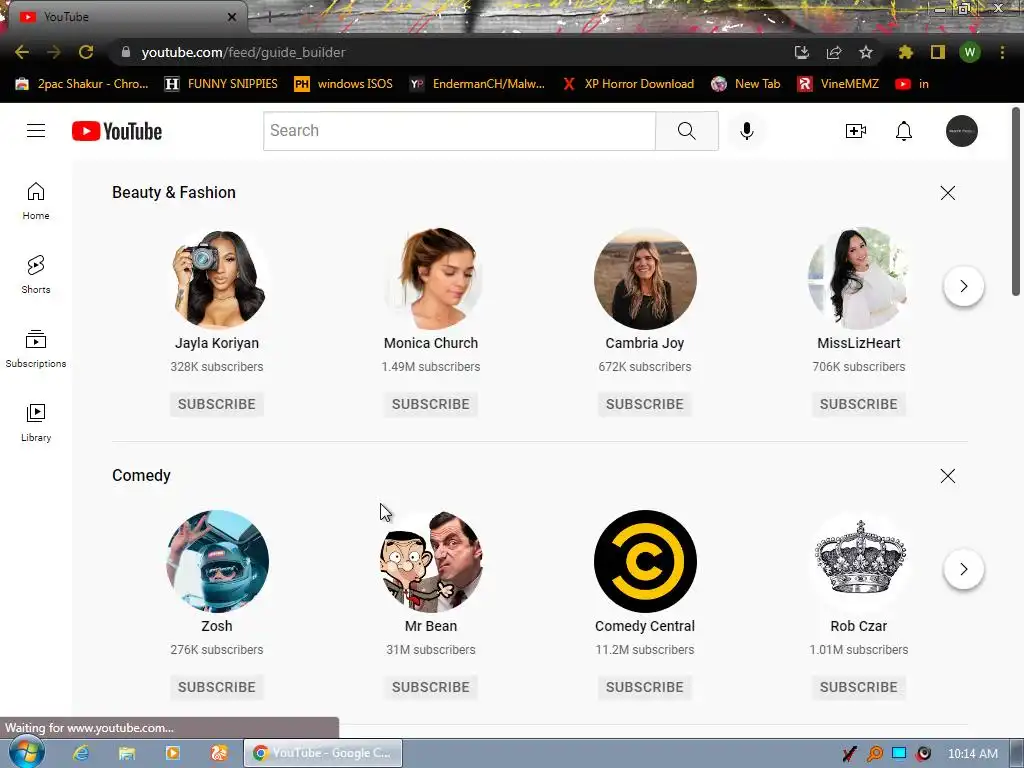The height and width of the screenshot is (768, 1024).
Task: Subscribe to Mr Bean
Action: [430, 687]
